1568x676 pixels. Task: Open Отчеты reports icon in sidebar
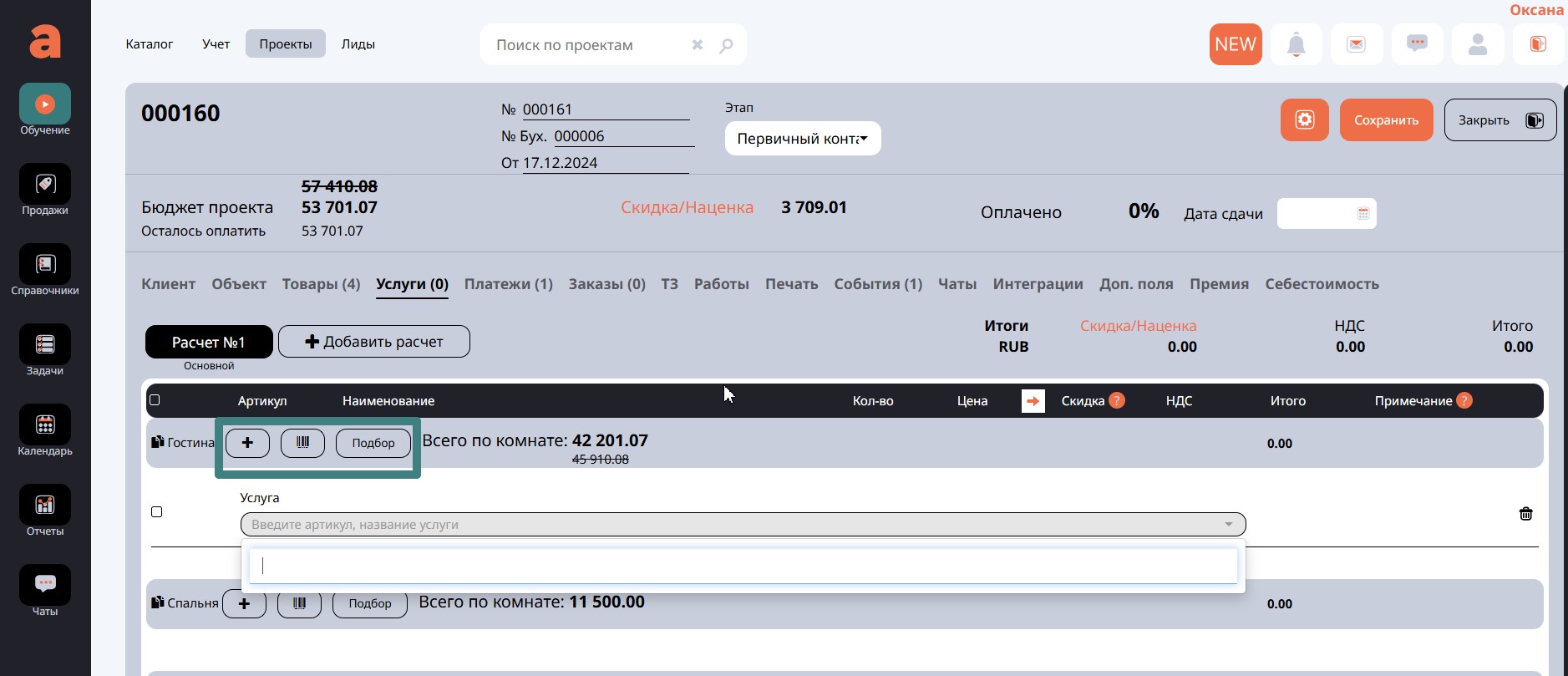(x=45, y=506)
